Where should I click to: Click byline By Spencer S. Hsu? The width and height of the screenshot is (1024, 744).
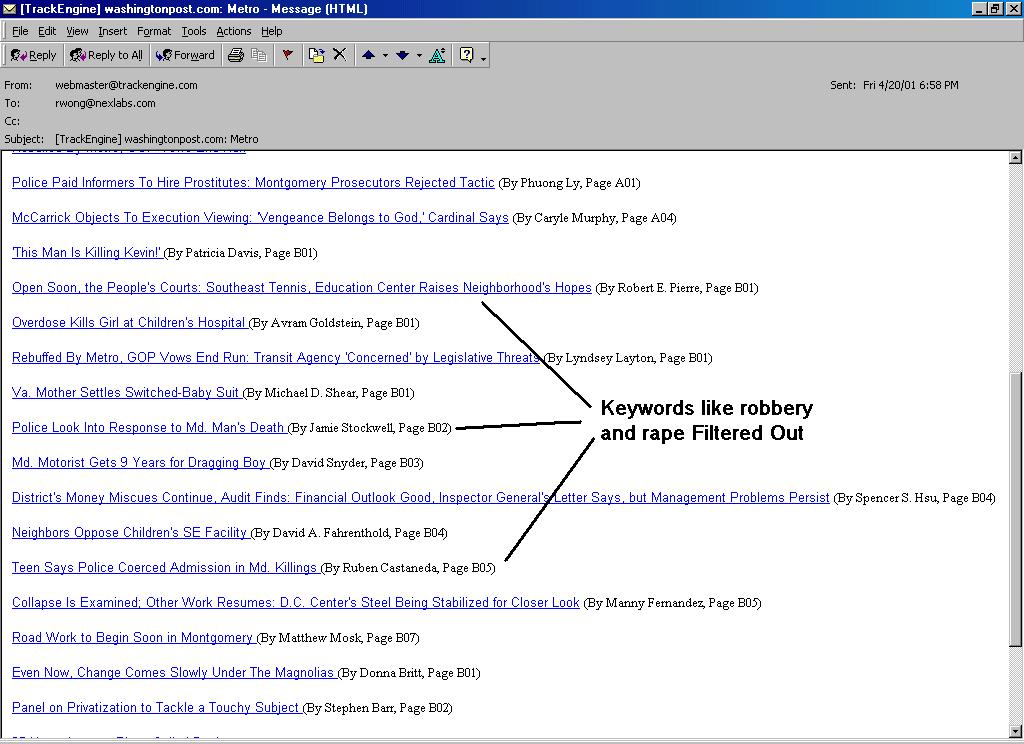(914, 498)
